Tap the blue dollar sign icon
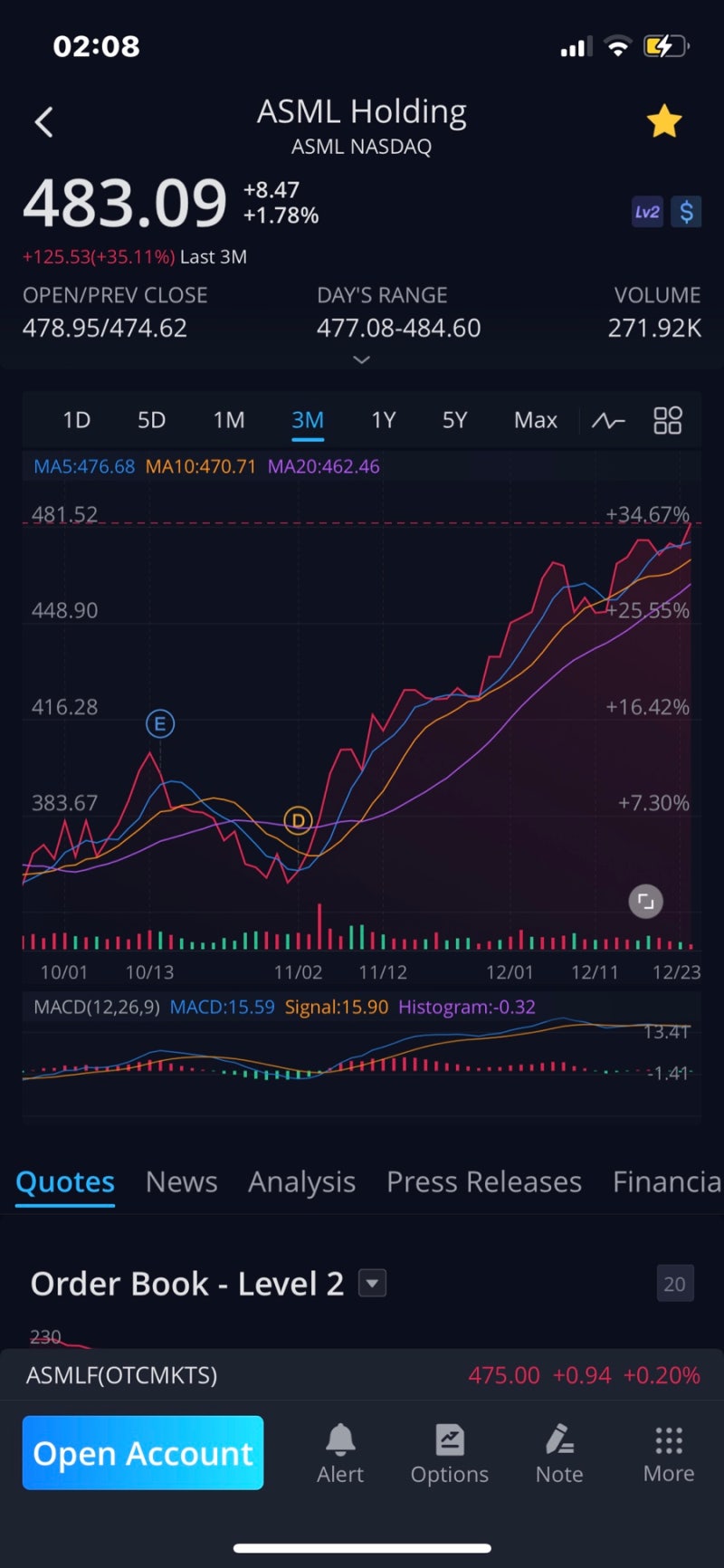The height and width of the screenshot is (1568, 724). pyautogui.click(x=686, y=212)
